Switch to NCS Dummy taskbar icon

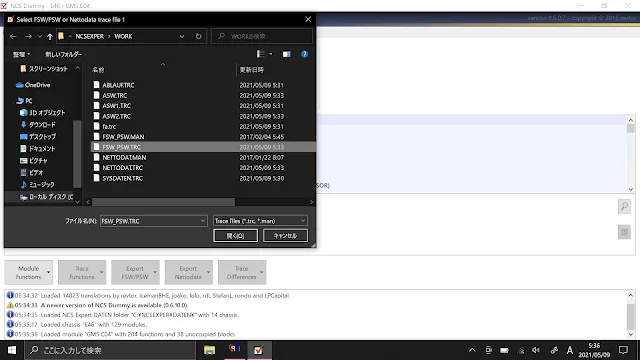pyautogui.click(x=258, y=350)
